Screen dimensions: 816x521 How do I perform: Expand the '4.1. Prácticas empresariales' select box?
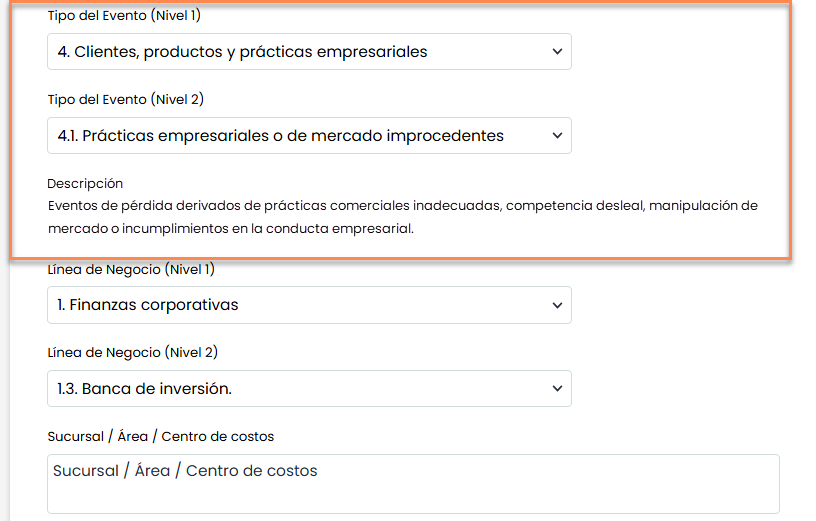[300, 136]
